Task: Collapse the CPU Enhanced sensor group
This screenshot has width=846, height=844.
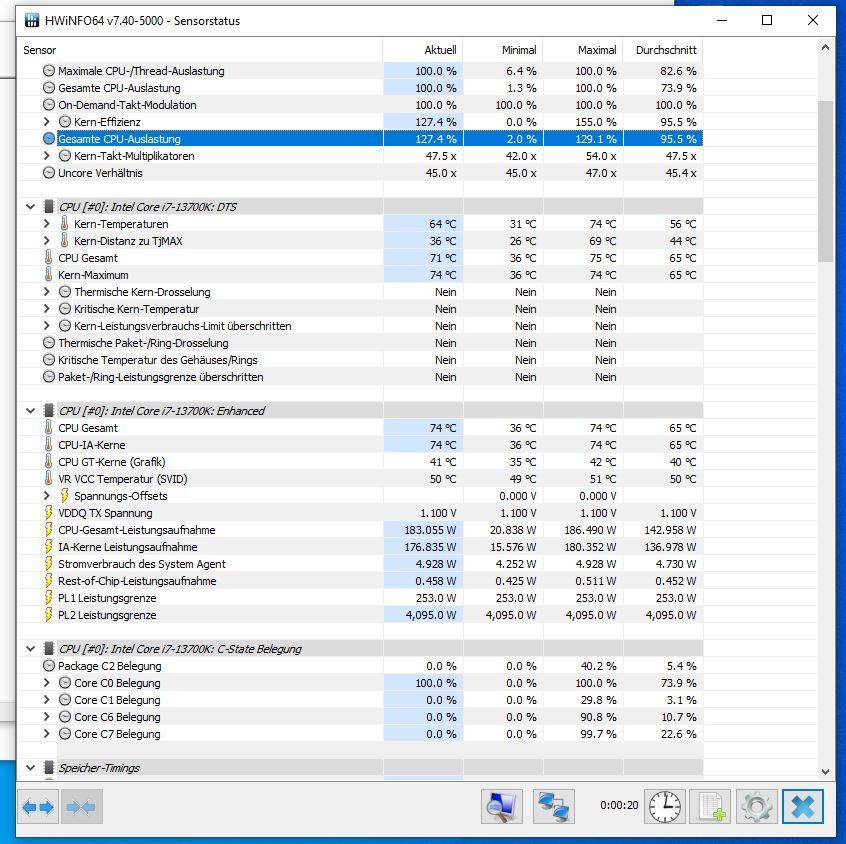Action: [x=31, y=411]
